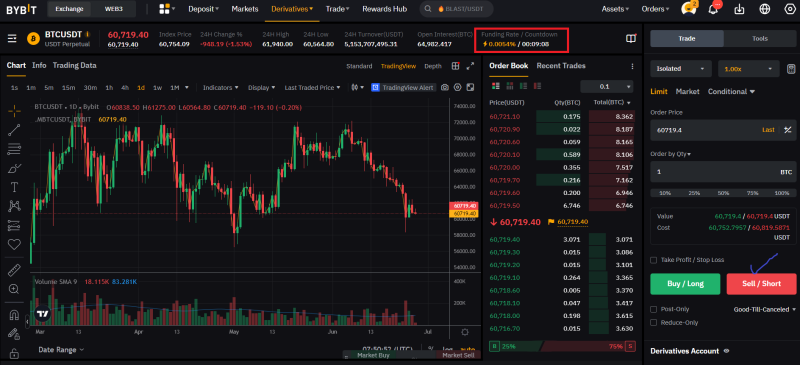Tick the Post-Only checkbox
This screenshot has height=365, width=800.
click(x=654, y=309)
